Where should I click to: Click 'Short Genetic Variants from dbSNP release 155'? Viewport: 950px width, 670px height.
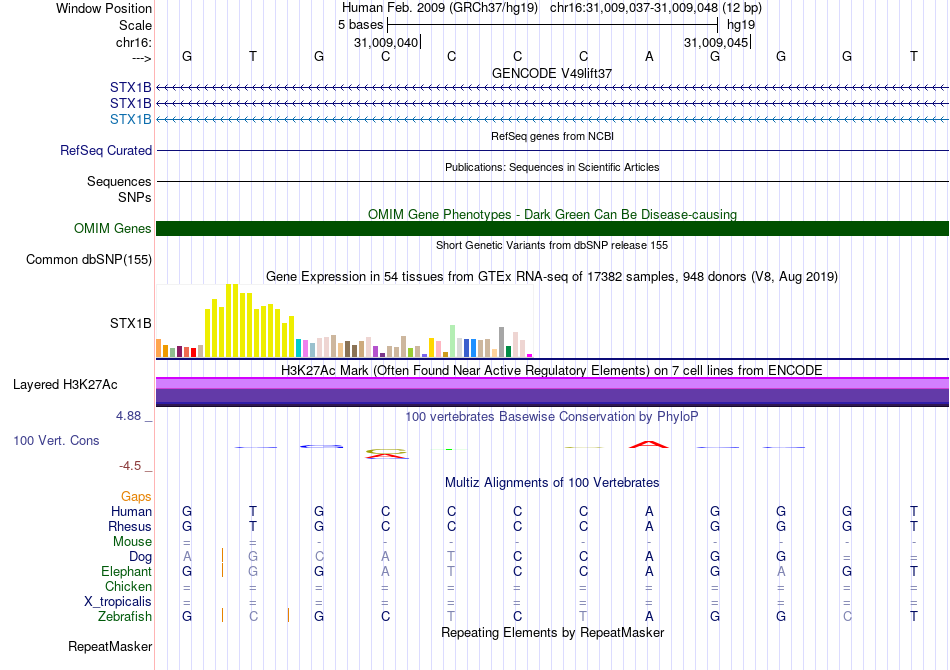tap(552, 245)
